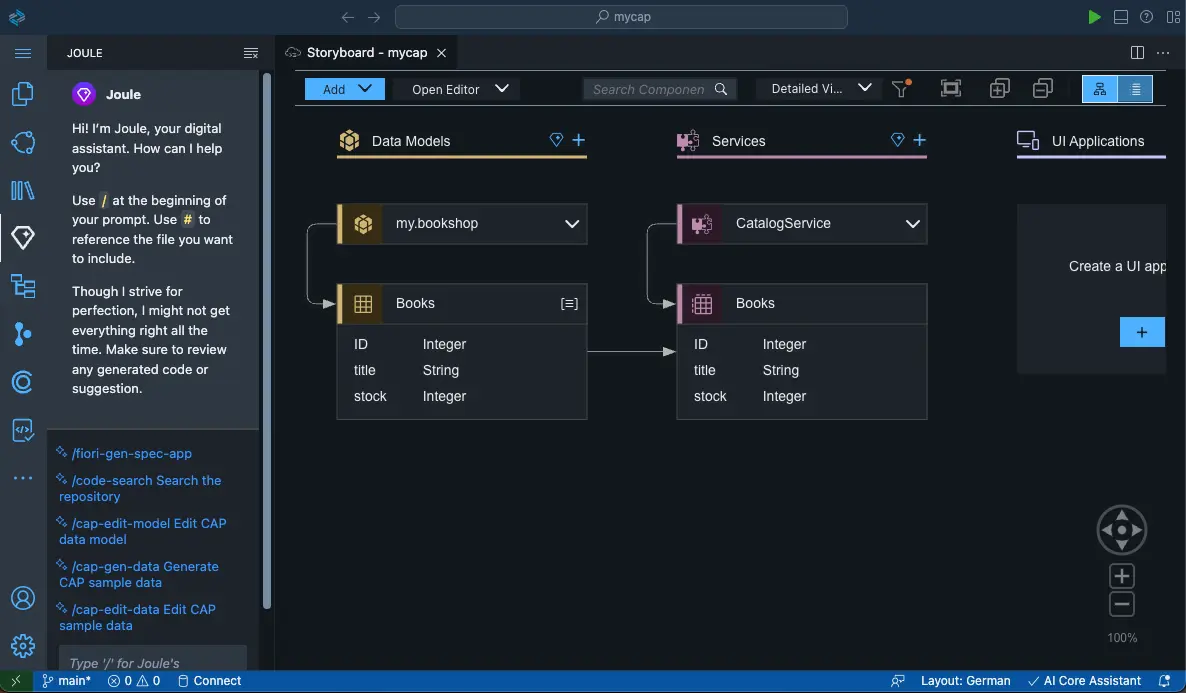Go back with the left arrow
The image size is (1186, 693).
tap(347, 17)
